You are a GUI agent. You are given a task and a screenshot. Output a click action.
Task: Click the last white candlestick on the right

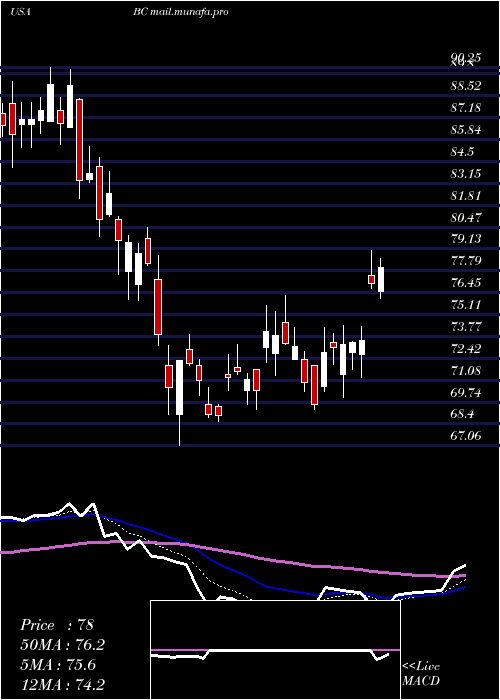coord(381,279)
